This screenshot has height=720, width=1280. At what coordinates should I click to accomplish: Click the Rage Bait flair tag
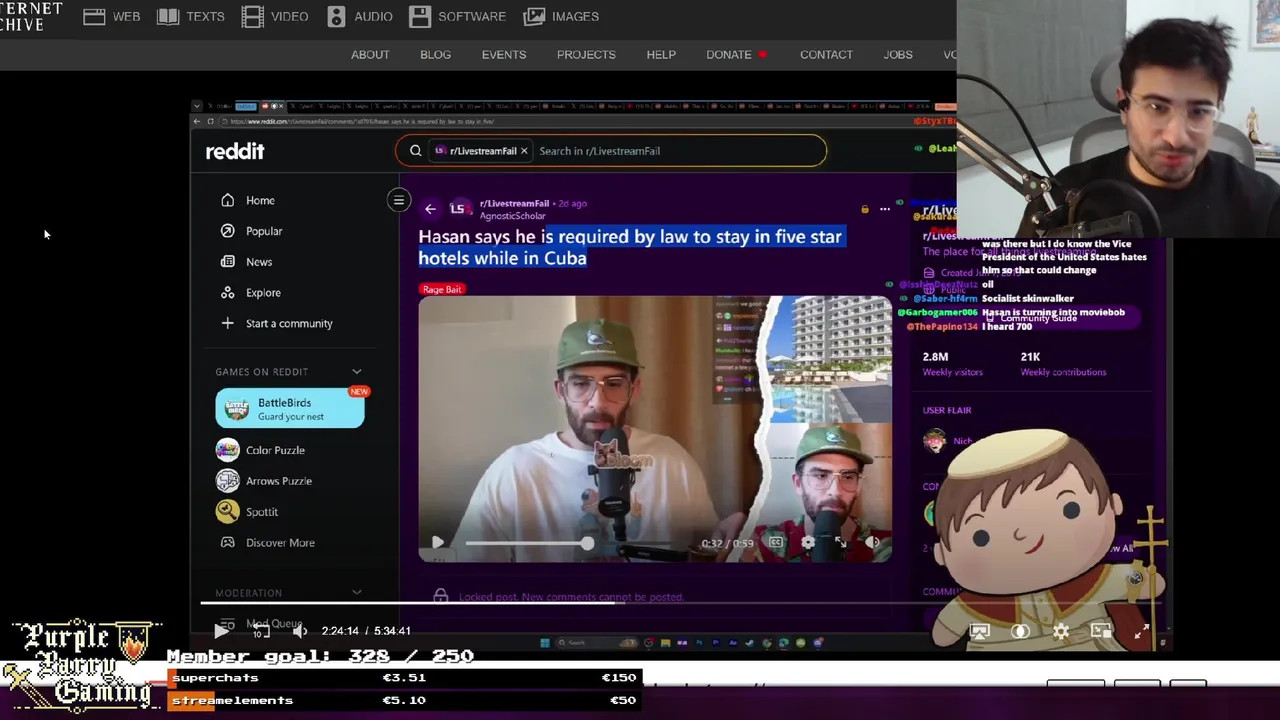[x=442, y=289]
